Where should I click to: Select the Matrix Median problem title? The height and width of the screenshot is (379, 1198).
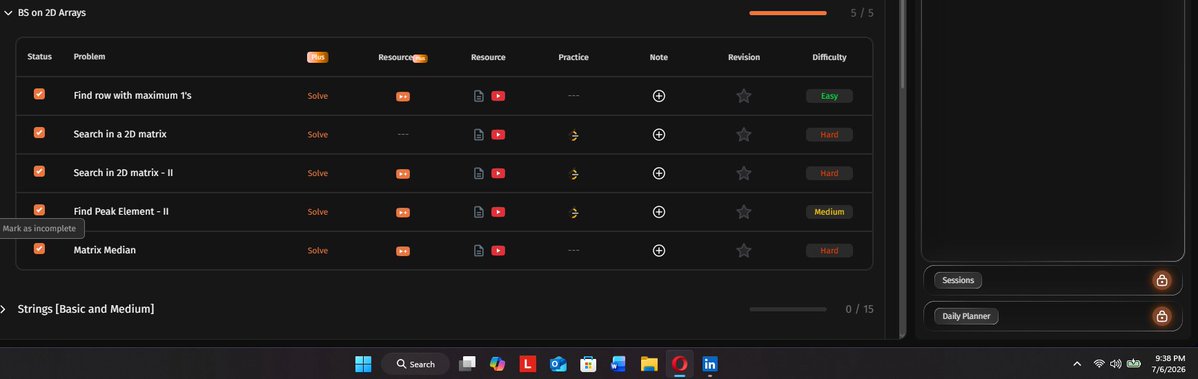105,251
